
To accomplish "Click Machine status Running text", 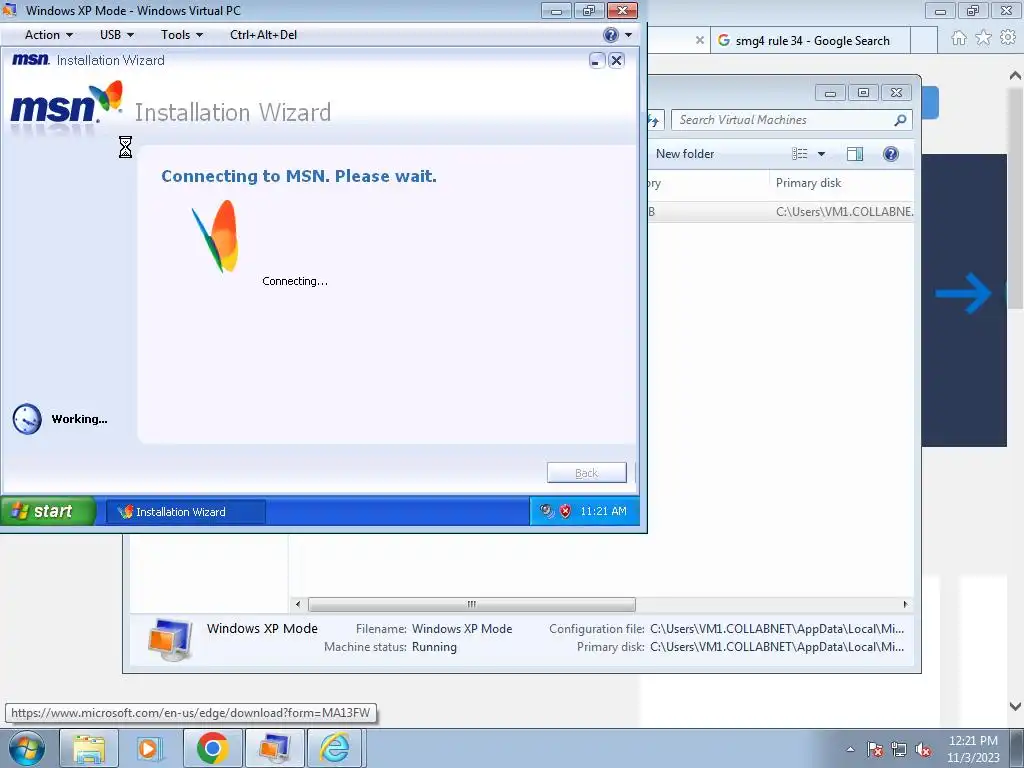I will pos(434,647).
